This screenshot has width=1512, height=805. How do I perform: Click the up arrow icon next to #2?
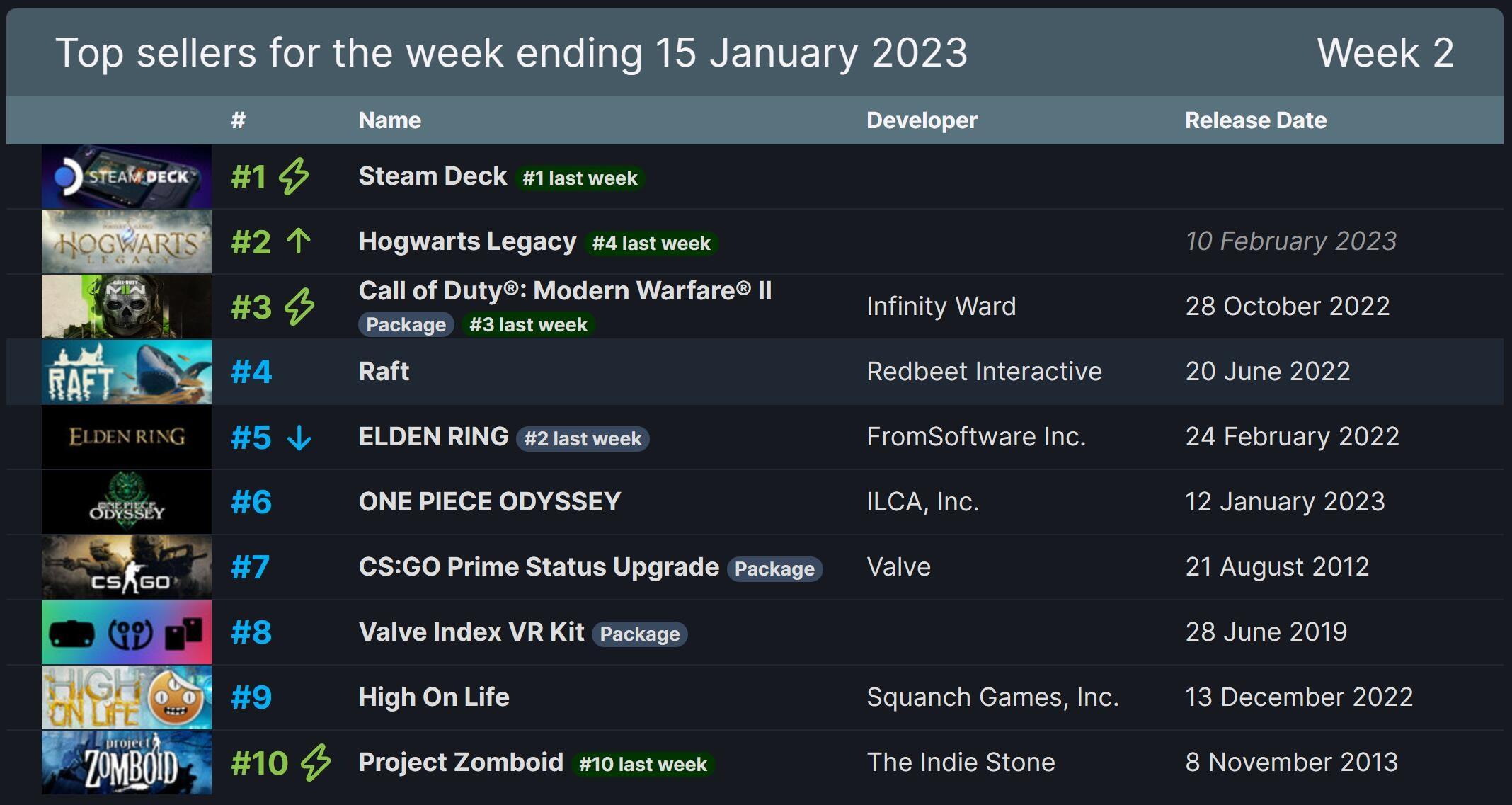(x=299, y=241)
